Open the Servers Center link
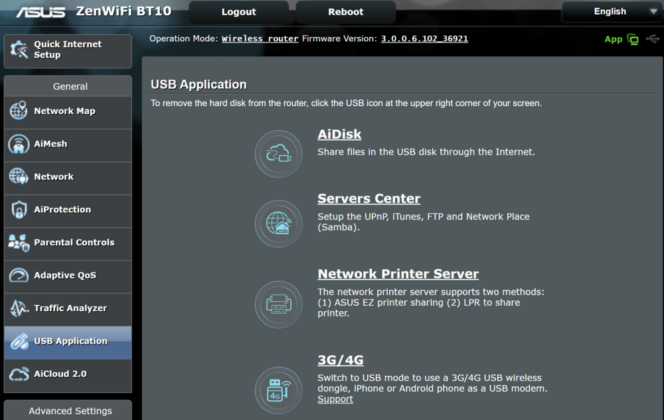The height and width of the screenshot is (420, 664). pos(369,199)
